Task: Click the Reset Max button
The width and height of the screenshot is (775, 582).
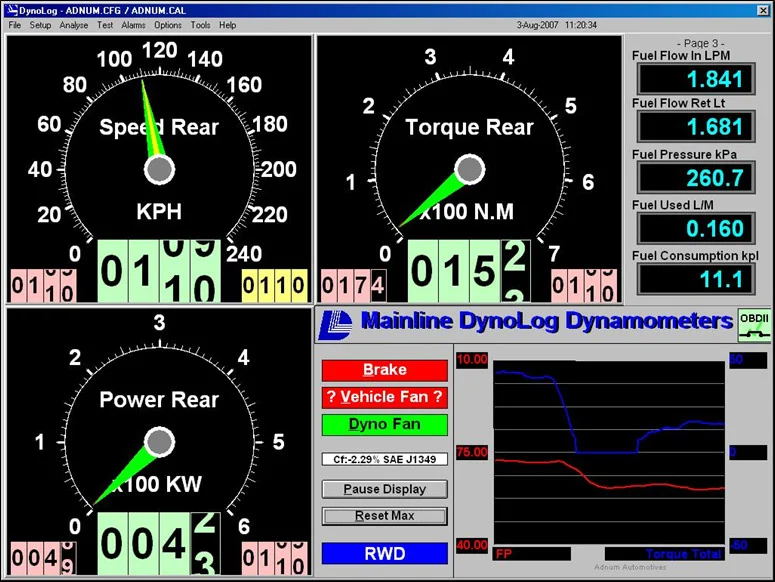Action: coord(385,516)
